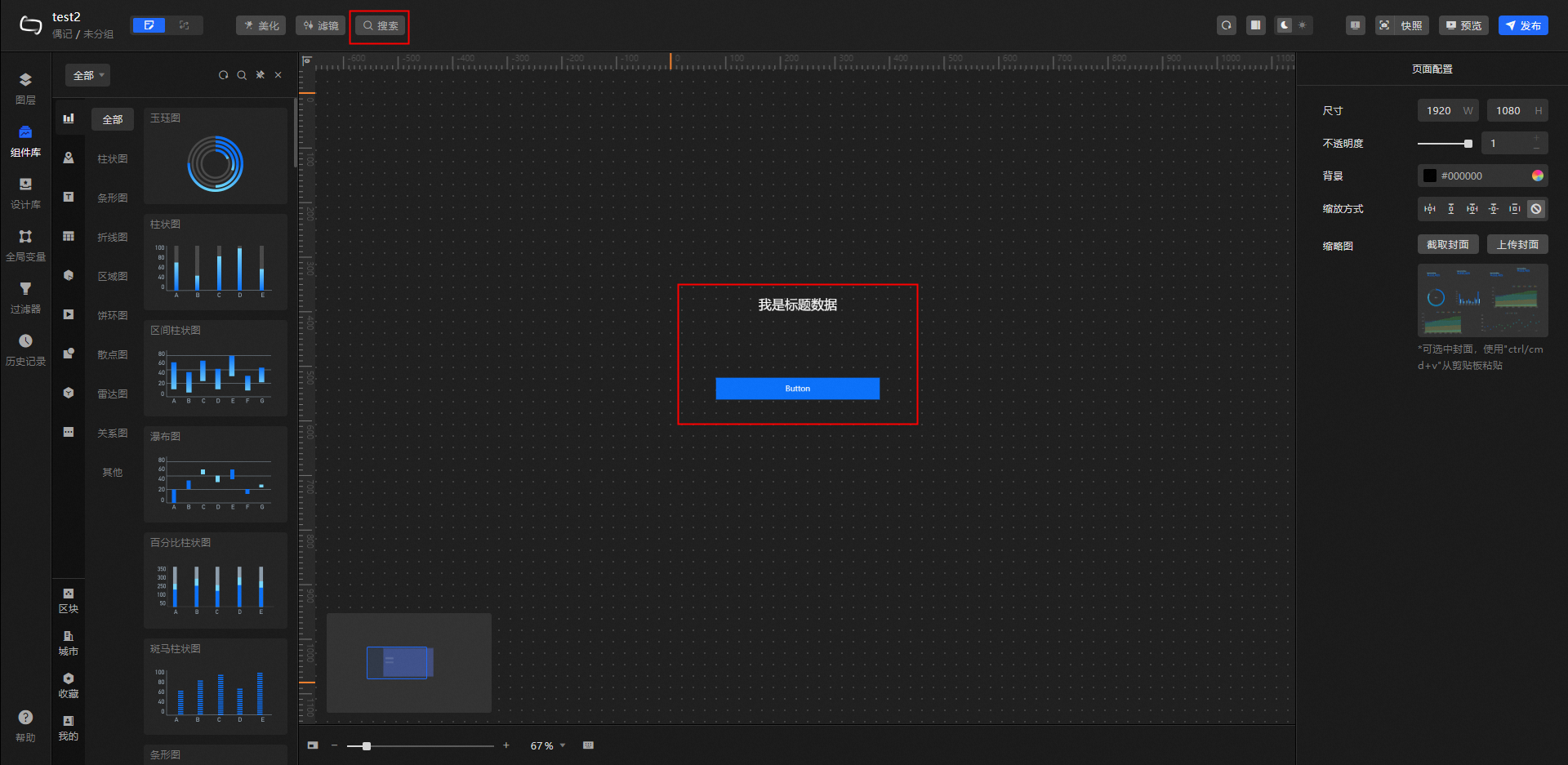This screenshot has height=765, width=1568.
Task: Open the 帮助 help menu
Action: click(25, 726)
